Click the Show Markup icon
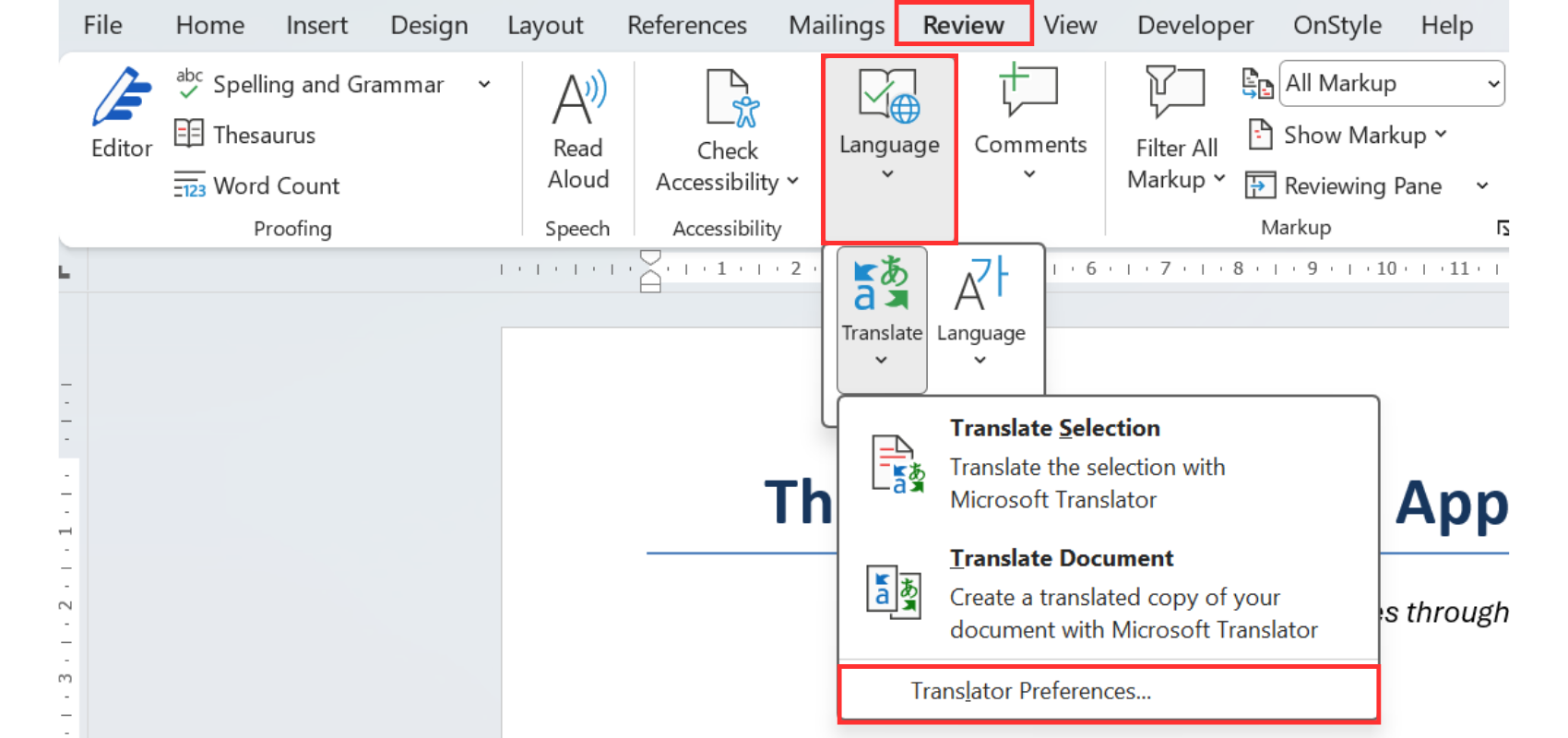Screen dimensions: 1568x738 click(1260, 135)
